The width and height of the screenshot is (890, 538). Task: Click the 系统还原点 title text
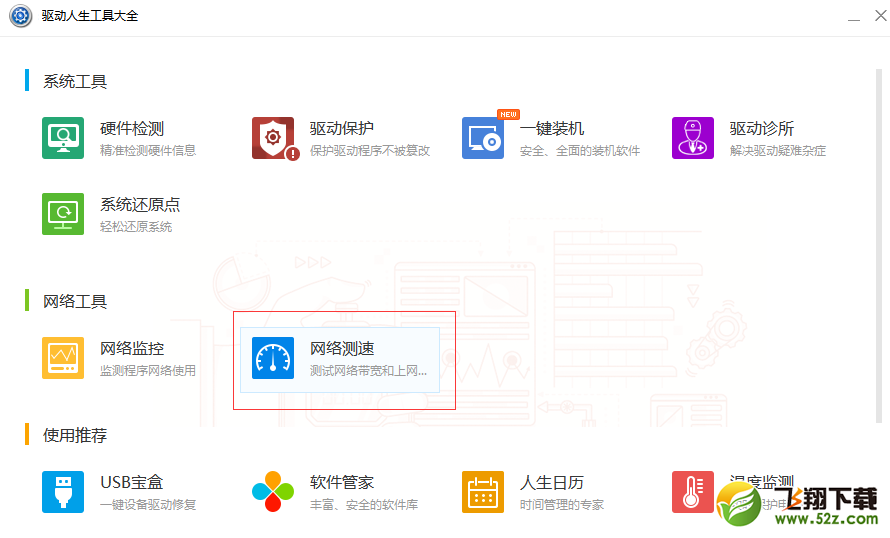(x=140, y=205)
